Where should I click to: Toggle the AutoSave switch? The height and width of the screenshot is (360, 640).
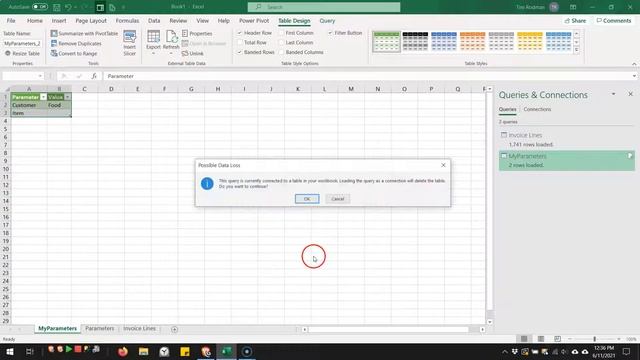click(x=40, y=7)
